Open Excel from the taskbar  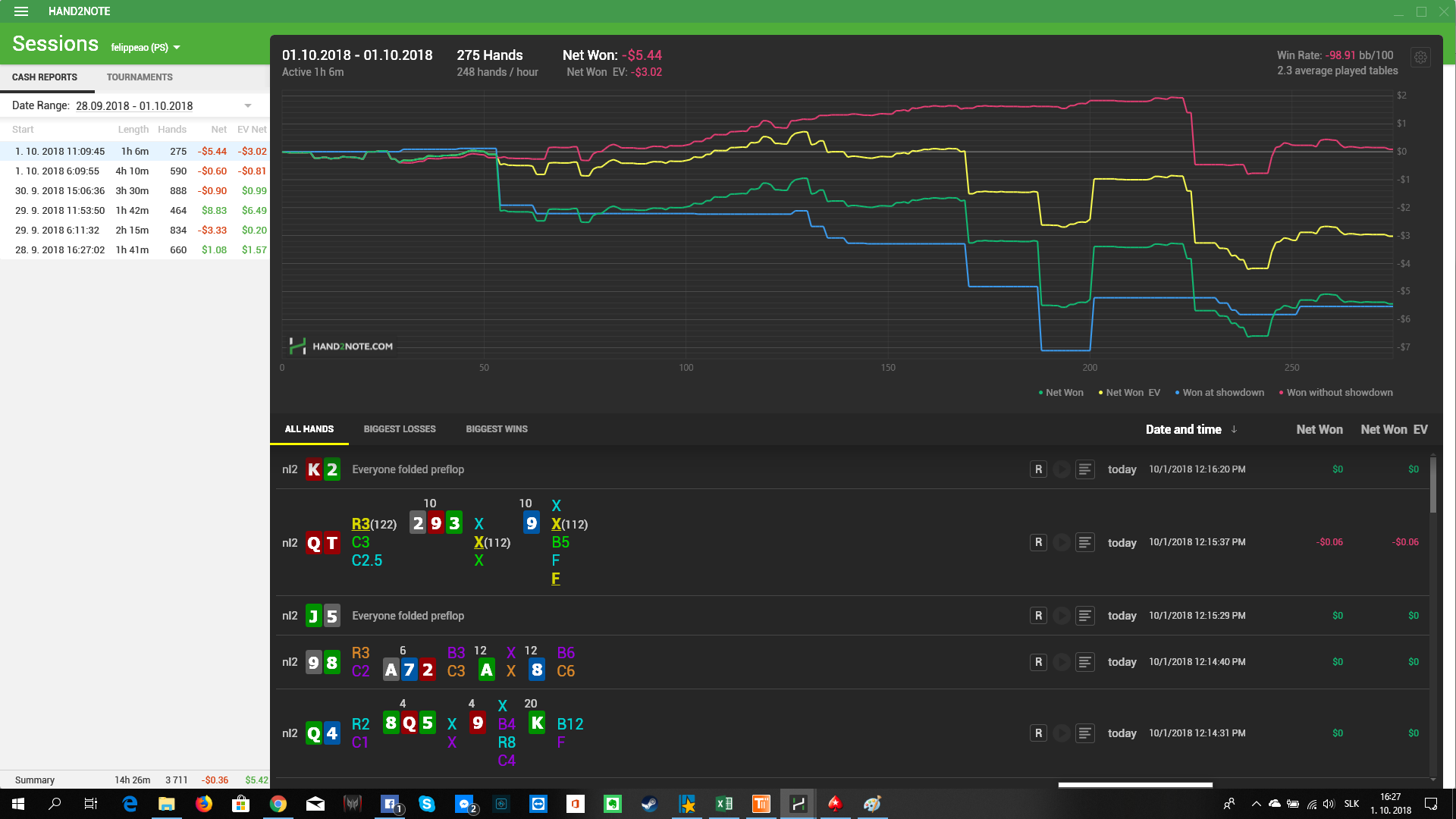coord(724,804)
